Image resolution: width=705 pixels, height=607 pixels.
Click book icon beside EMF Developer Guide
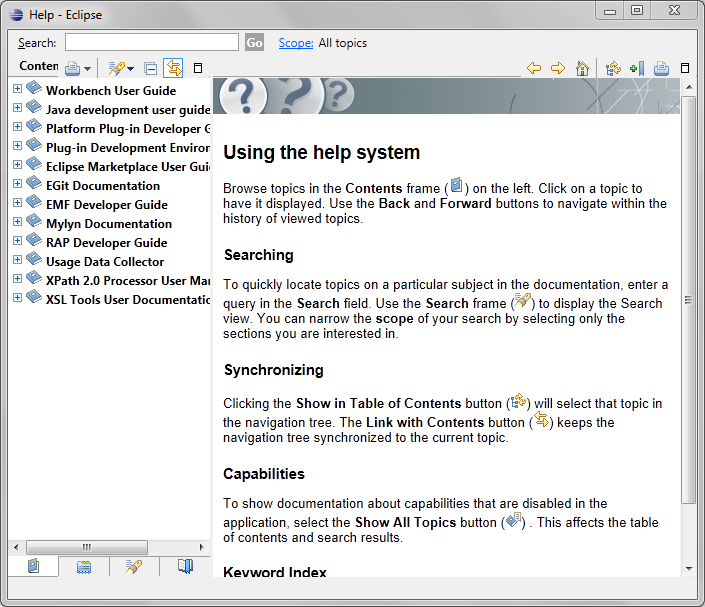34,201
